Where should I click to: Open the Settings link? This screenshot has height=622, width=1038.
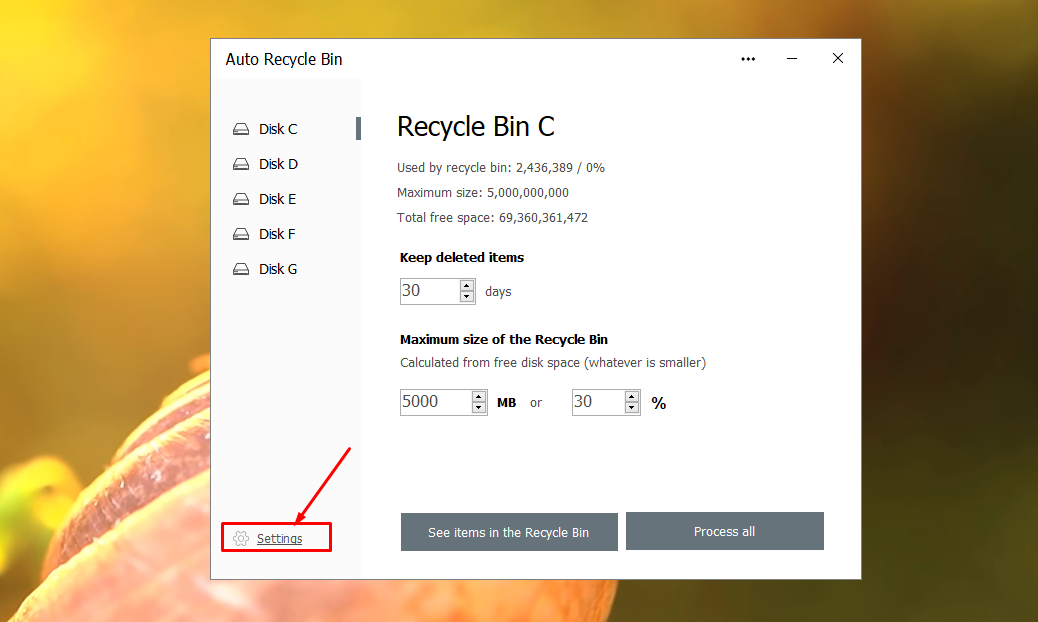coord(279,539)
